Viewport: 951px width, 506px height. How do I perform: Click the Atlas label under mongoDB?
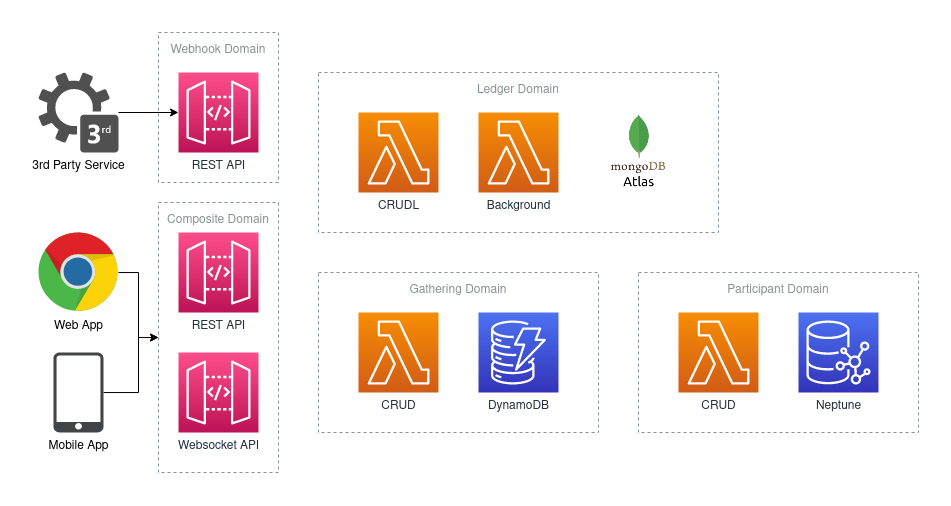point(639,182)
